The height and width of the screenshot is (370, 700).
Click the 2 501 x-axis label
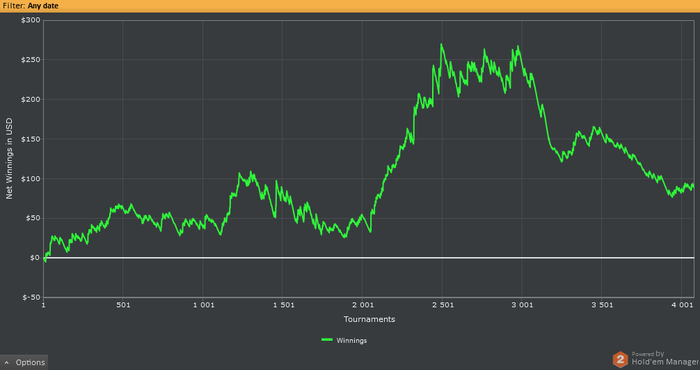(442, 305)
